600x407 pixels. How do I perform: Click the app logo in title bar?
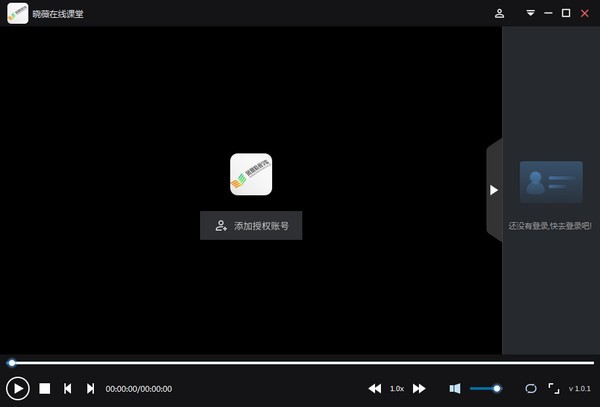point(17,13)
